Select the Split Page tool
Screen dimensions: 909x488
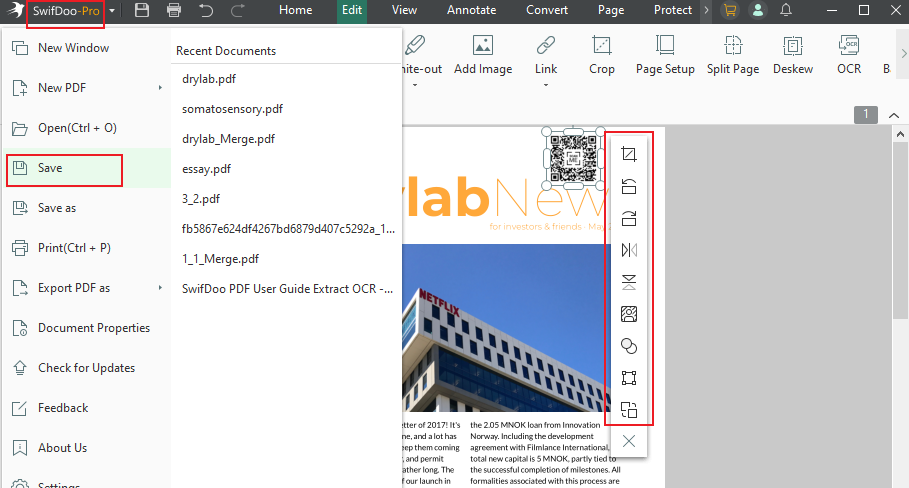pos(733,56)
